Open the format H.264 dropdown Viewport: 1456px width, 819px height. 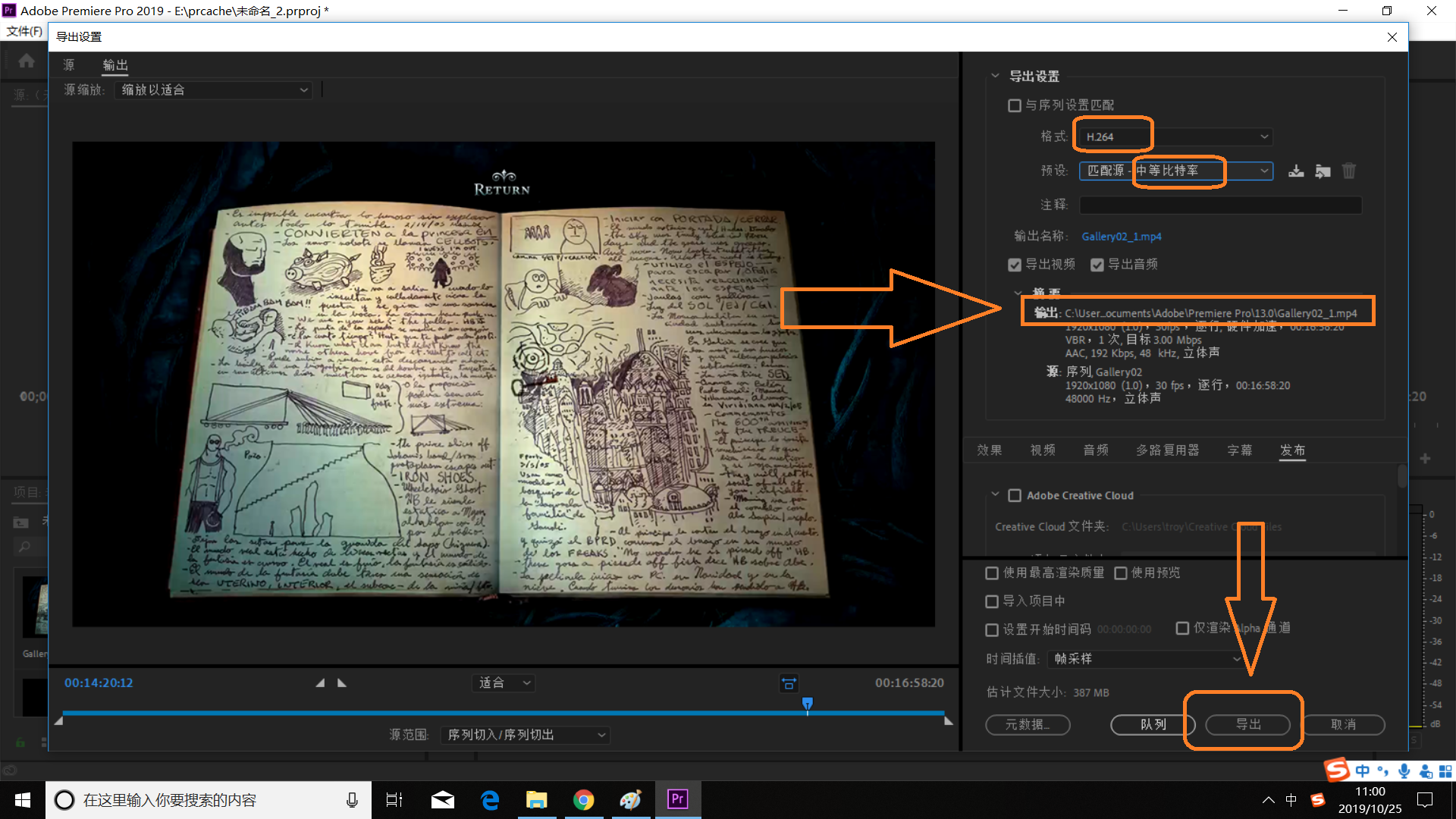pyautogui.click(x=1175, y=136)
